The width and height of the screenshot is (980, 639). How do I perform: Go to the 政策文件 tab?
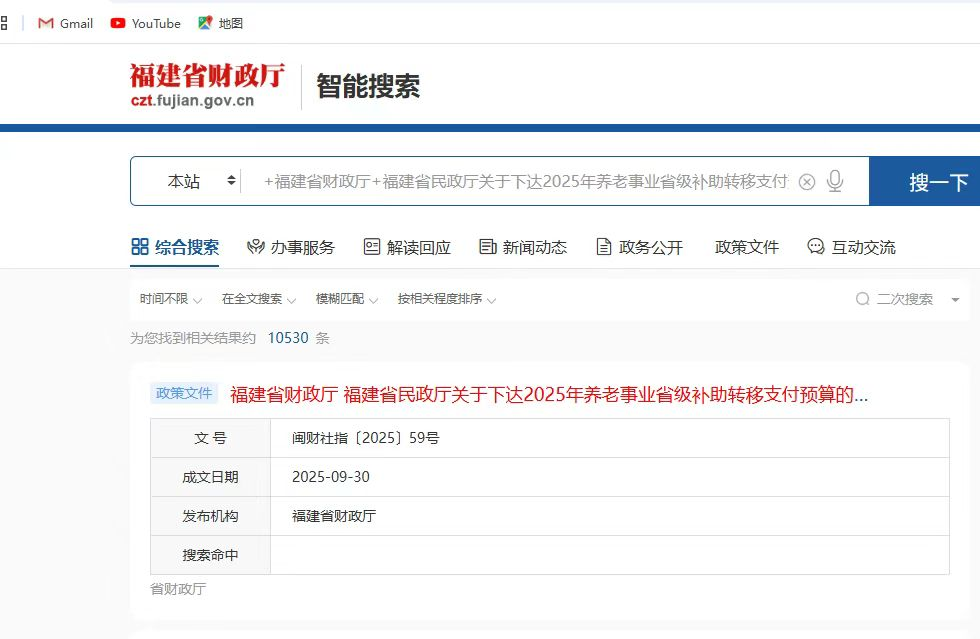(746, 247)
